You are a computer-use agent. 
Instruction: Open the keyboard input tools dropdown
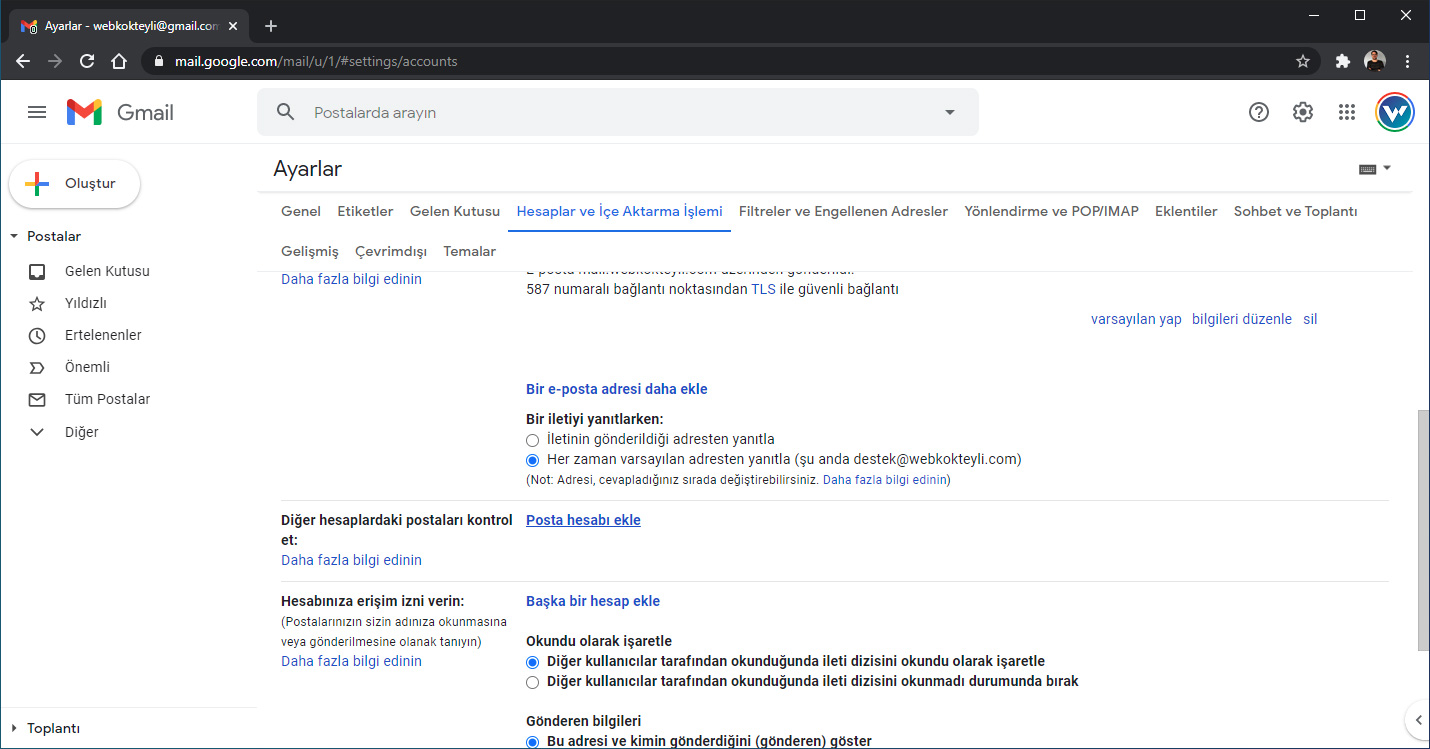click(x=1375, y=169)
